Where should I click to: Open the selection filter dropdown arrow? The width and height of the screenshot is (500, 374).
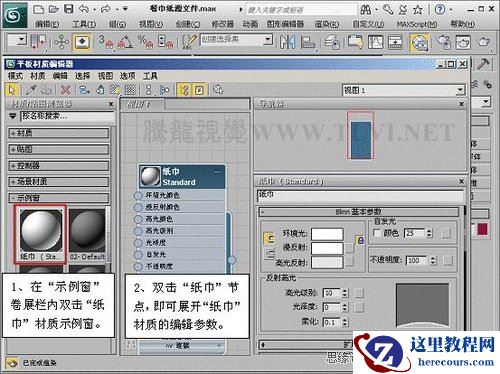pyautogui.click(x=22, y=40)
